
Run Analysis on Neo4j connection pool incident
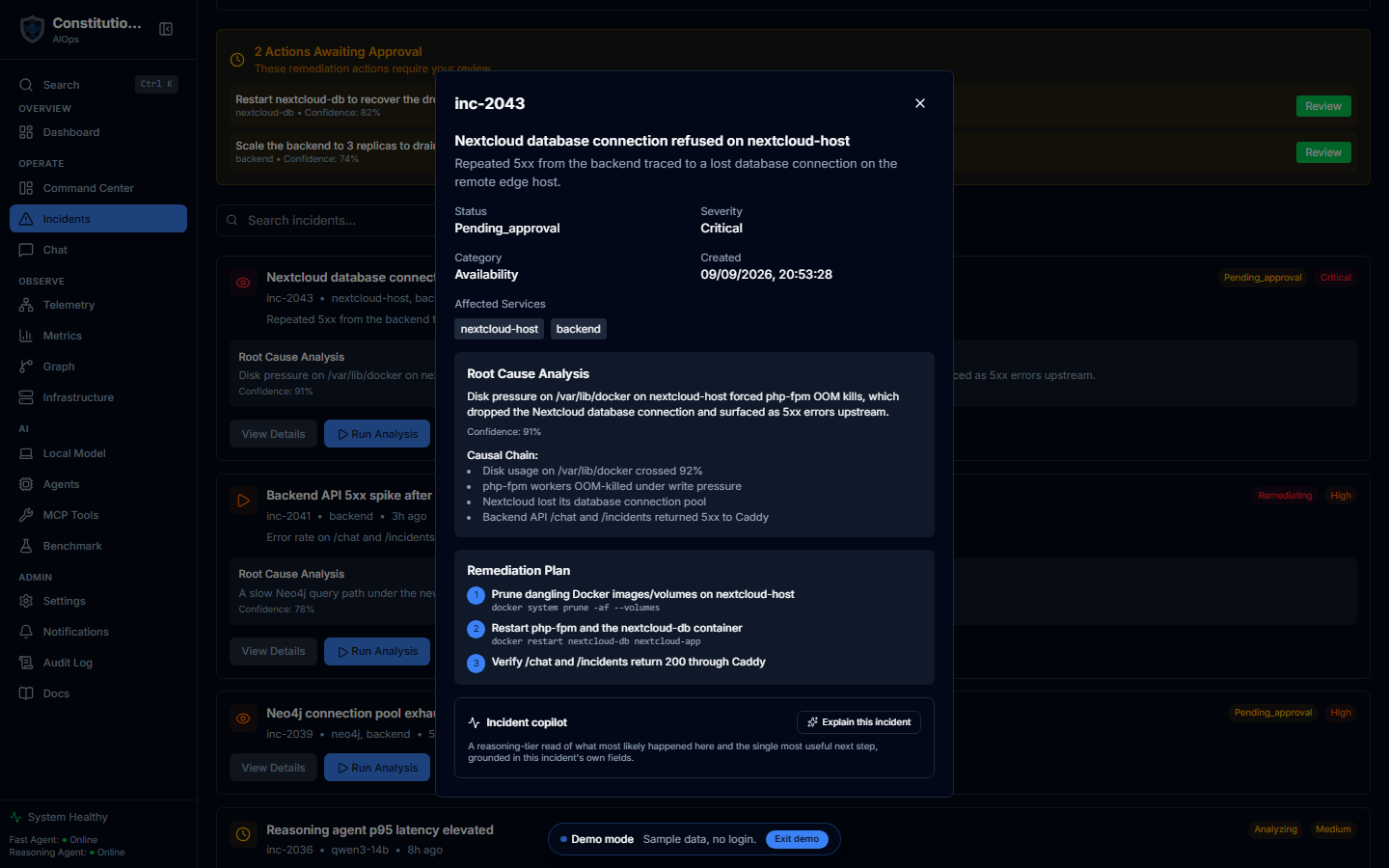tap(377, 768)
